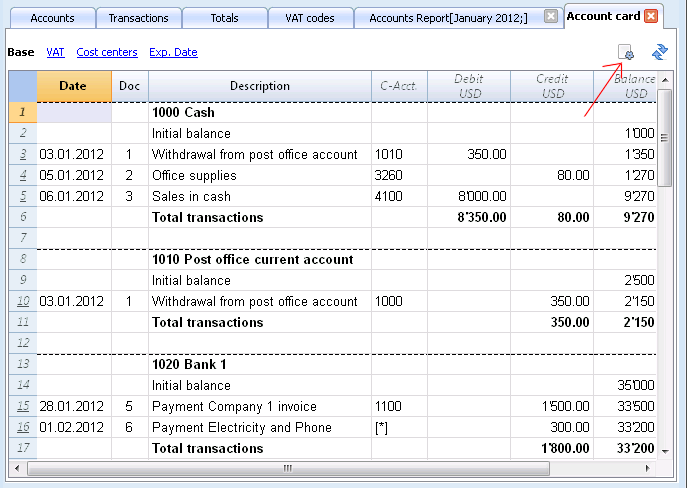Screen dimensions: 687x488
Task: Click the horizontal scrollbar thumb
Action: pyautogui.click(x=288, y=468)
